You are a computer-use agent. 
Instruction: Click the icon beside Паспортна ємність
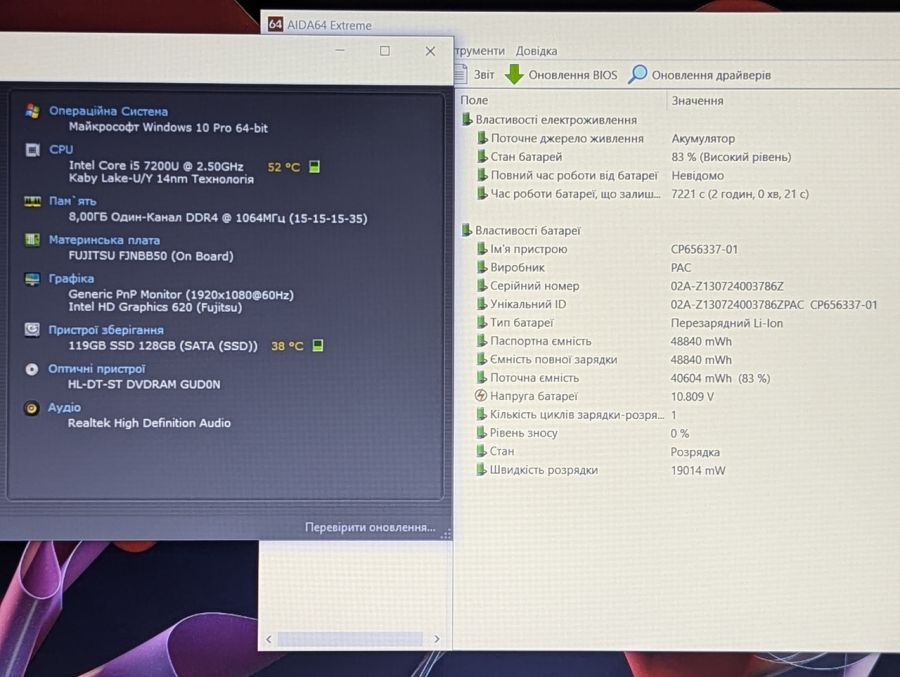[x=482, y=341]
